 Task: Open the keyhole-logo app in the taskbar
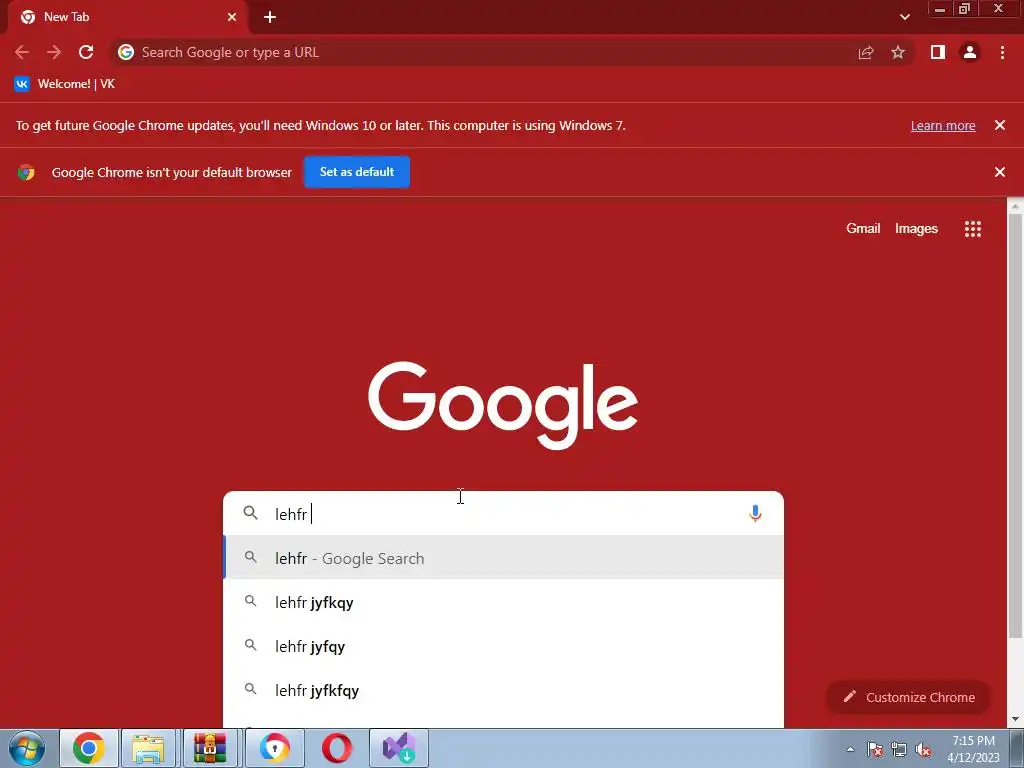pyautogui.click(x=274, y=748)
